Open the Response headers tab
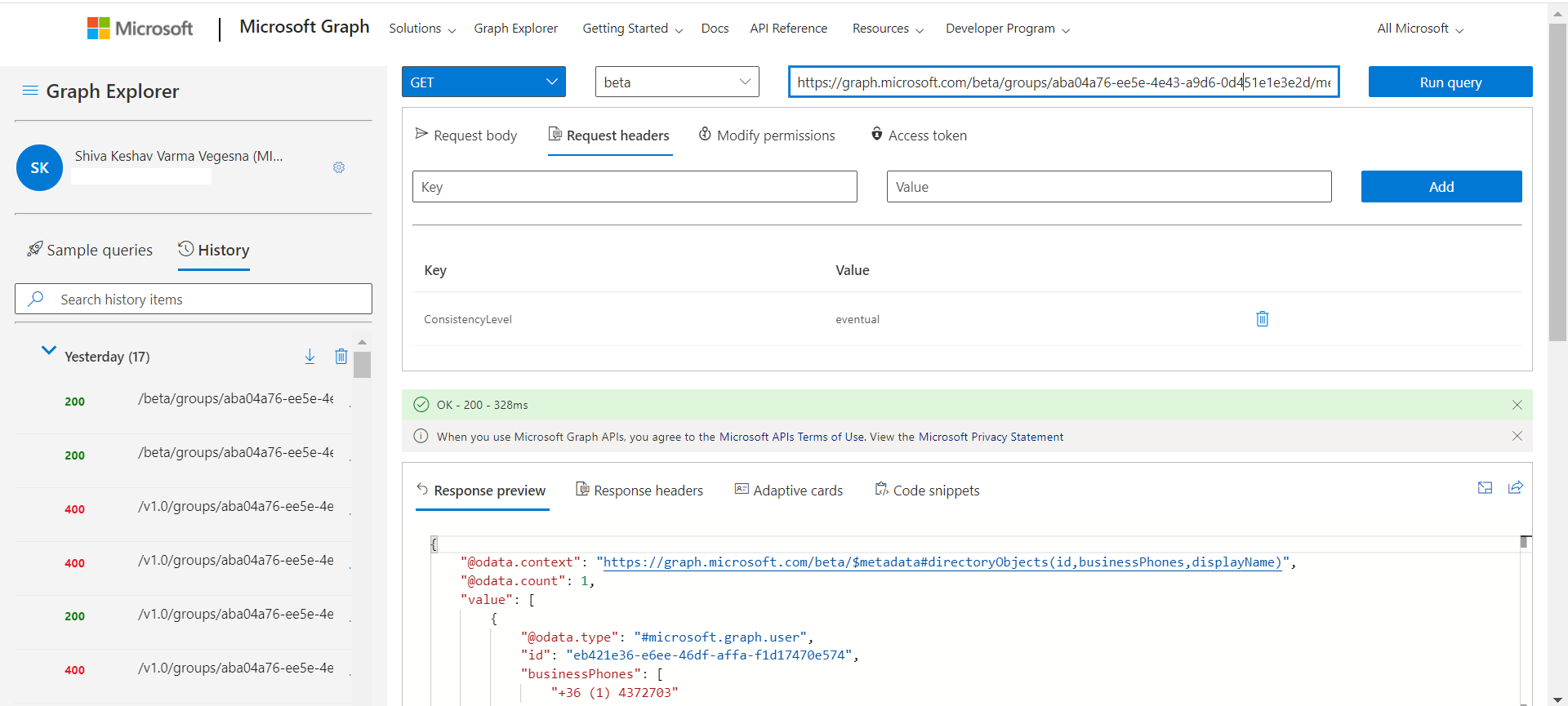Screen dimensions: 1568x706 coord(639,491)
